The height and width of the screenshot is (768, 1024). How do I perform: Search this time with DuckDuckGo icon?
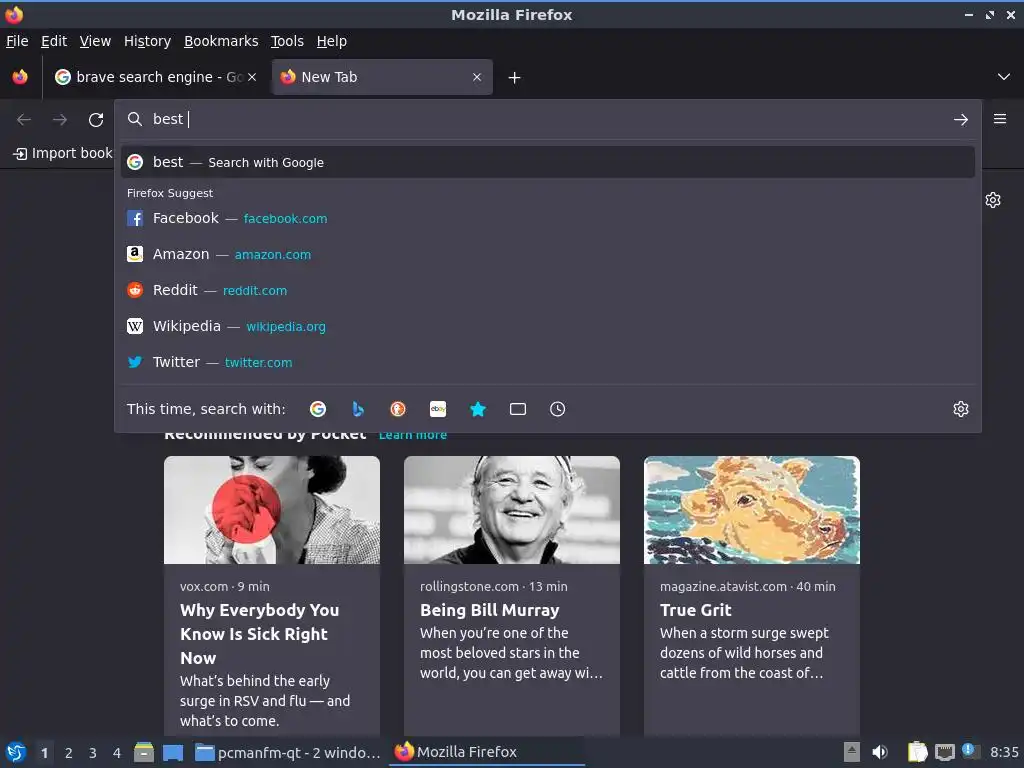(x=398, y=409)
